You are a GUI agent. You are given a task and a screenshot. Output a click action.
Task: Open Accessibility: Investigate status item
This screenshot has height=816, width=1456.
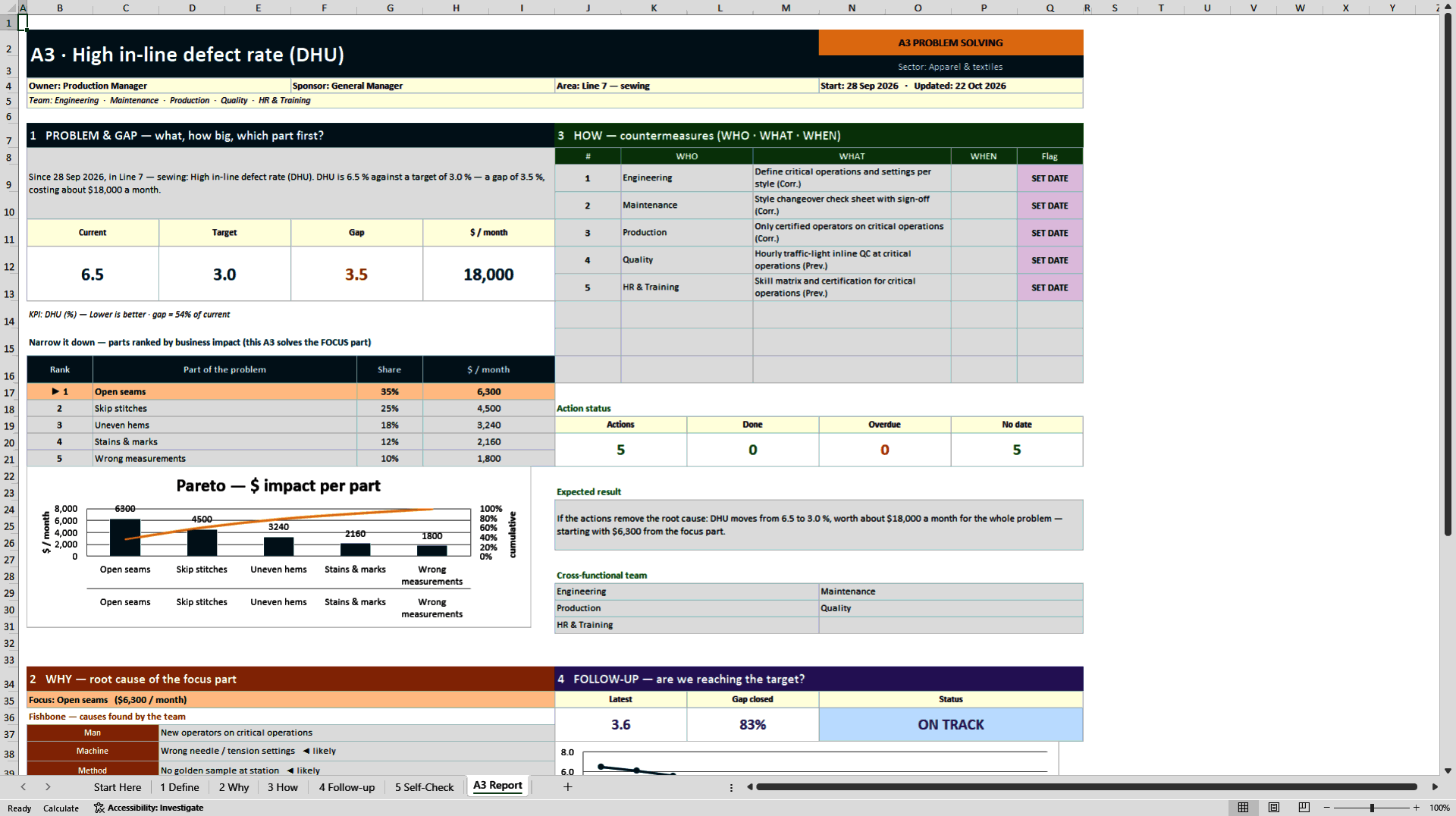coord(149,808)
